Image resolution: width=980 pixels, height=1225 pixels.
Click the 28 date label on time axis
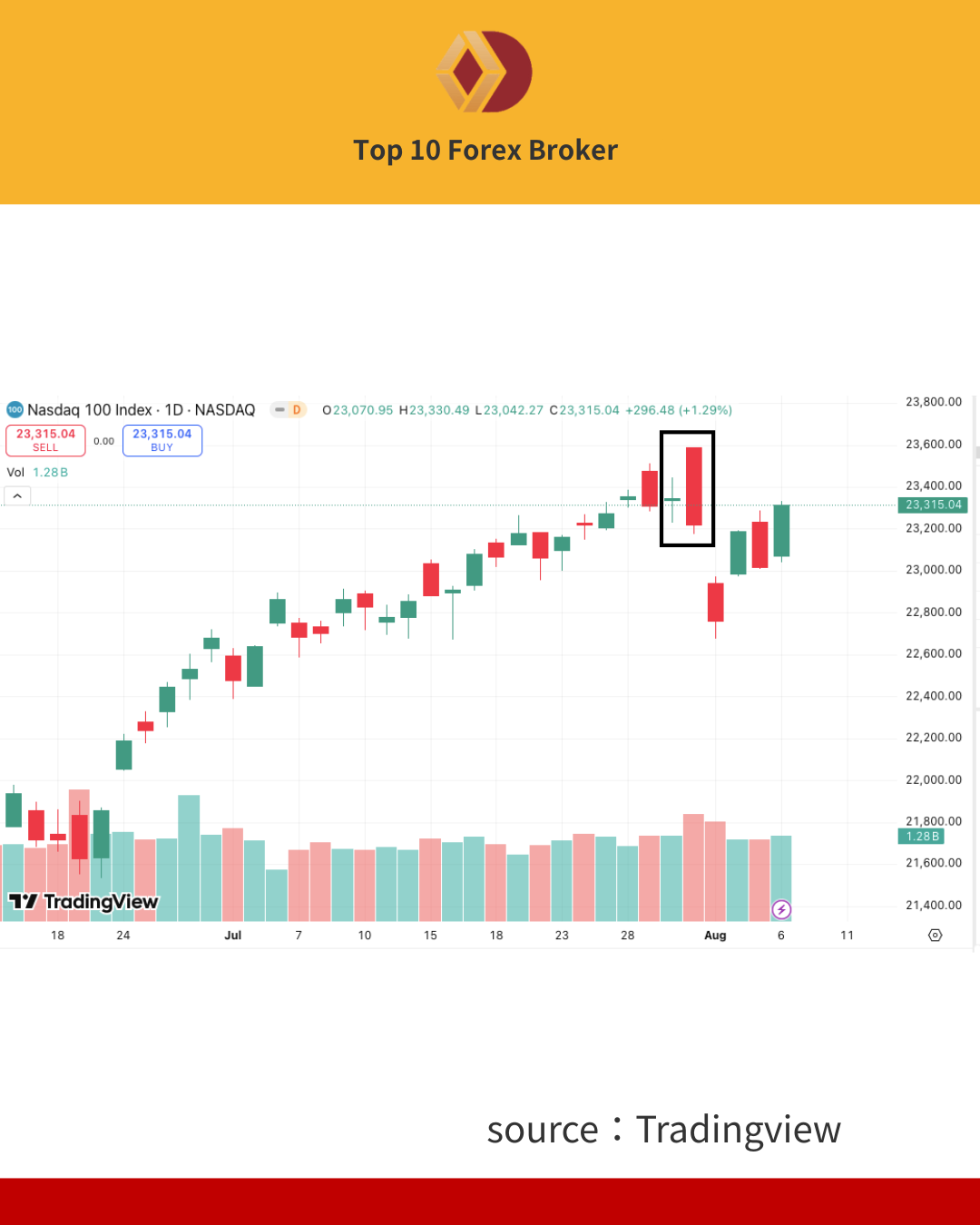click(x=628, y=936)
